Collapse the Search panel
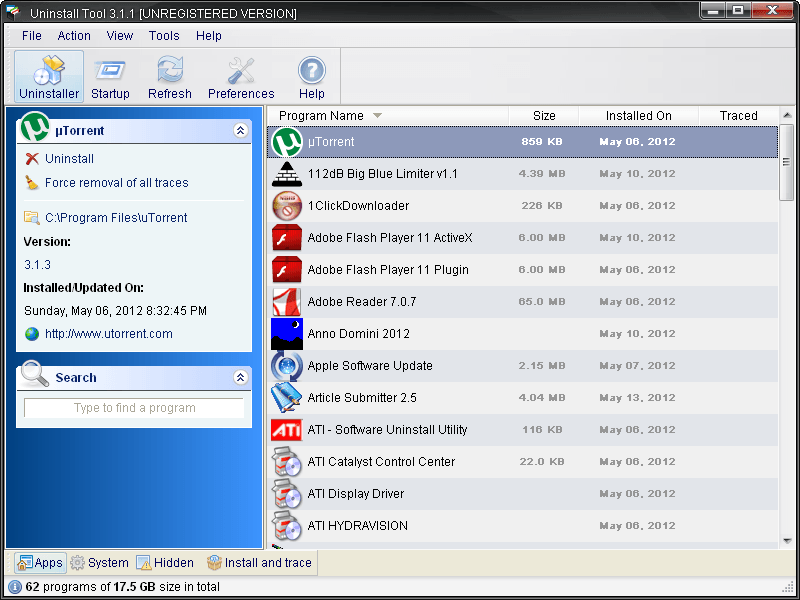The width and height of the screenshot is (800, 600). coord(240,377)
